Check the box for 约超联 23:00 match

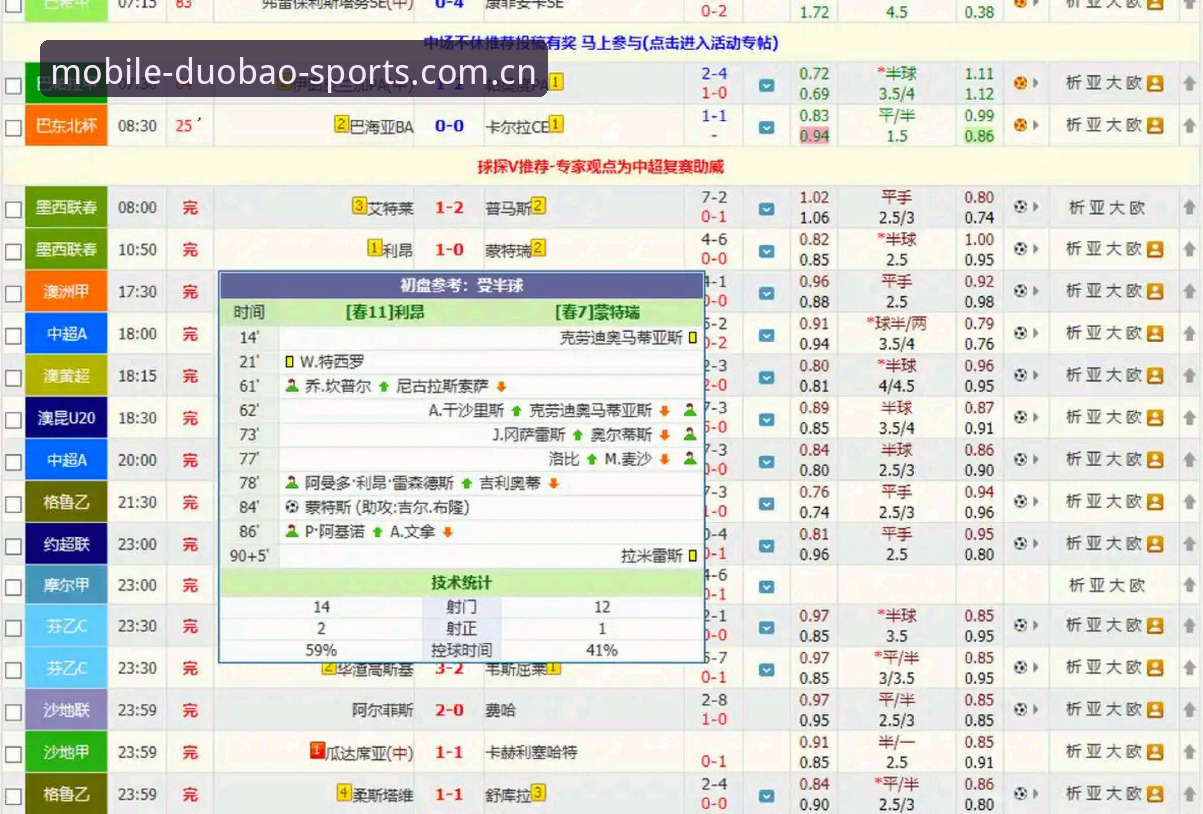13,546
